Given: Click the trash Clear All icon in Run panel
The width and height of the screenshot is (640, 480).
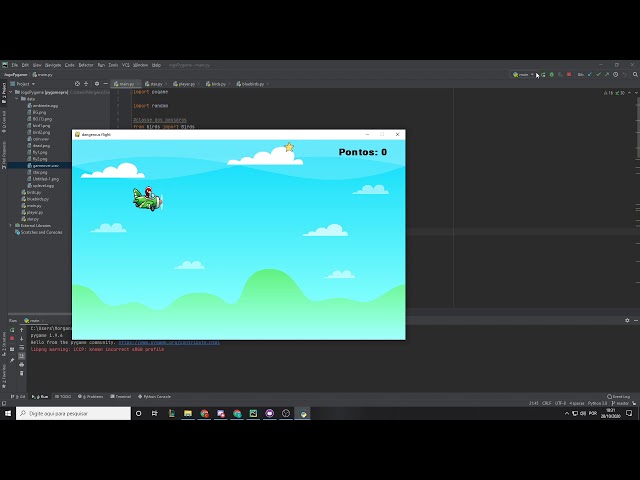Looking at the screenshot, I should (x=22, y=373).
